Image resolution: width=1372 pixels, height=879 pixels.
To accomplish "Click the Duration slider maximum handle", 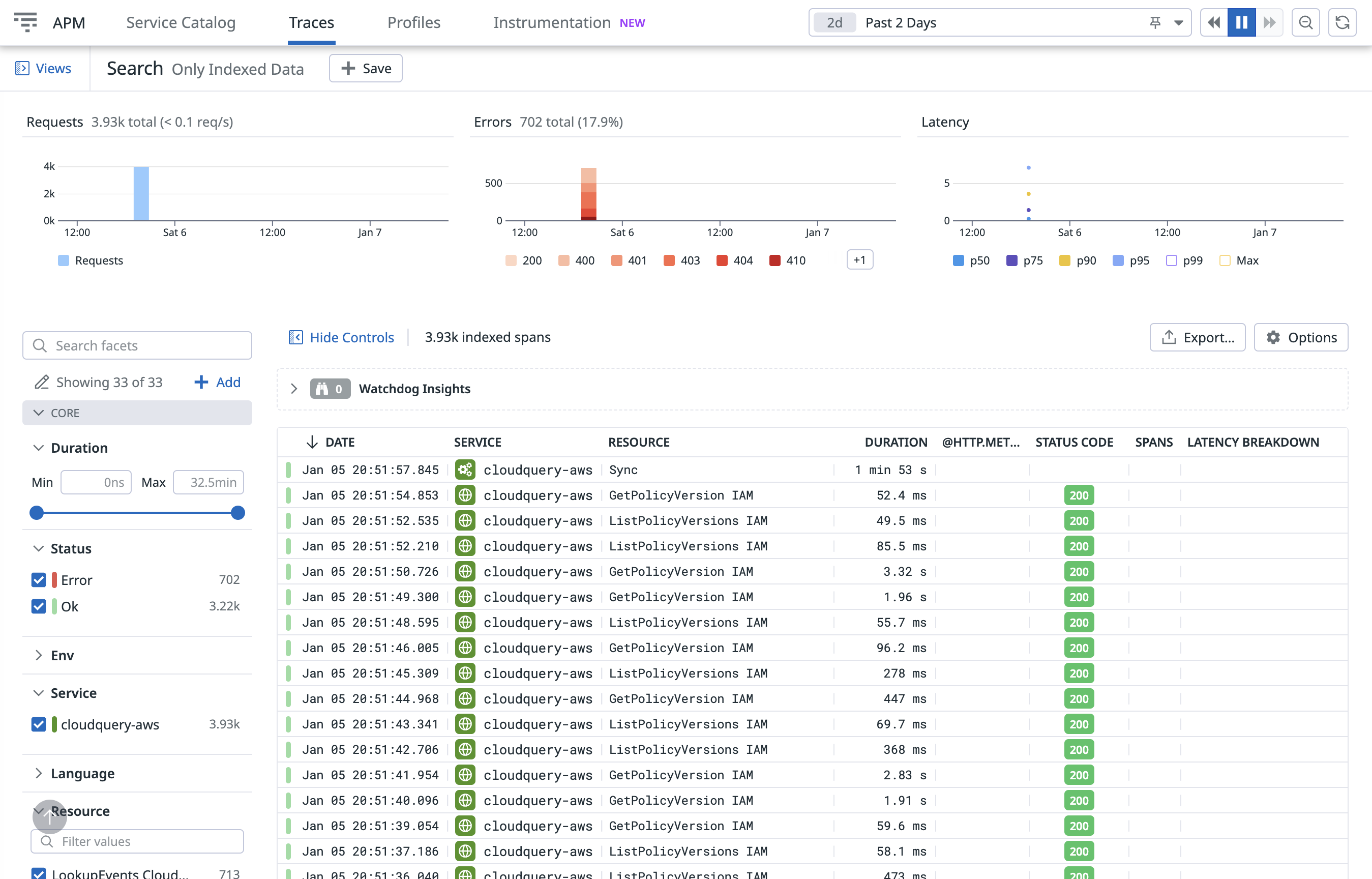I will tap(238, 513).
